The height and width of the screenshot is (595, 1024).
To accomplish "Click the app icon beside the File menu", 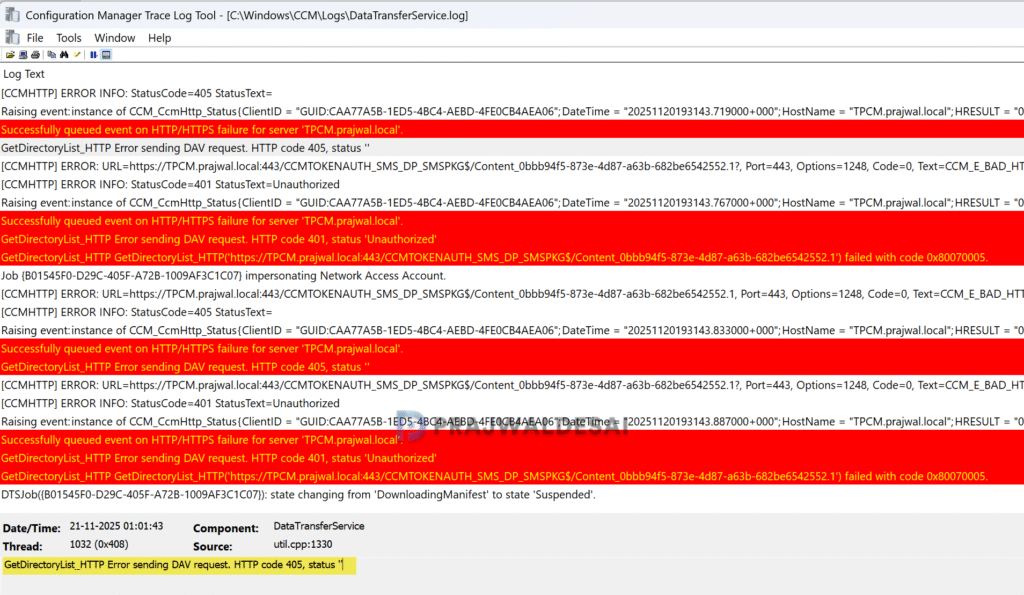I will pyautogui.click(x=12, y=38).
